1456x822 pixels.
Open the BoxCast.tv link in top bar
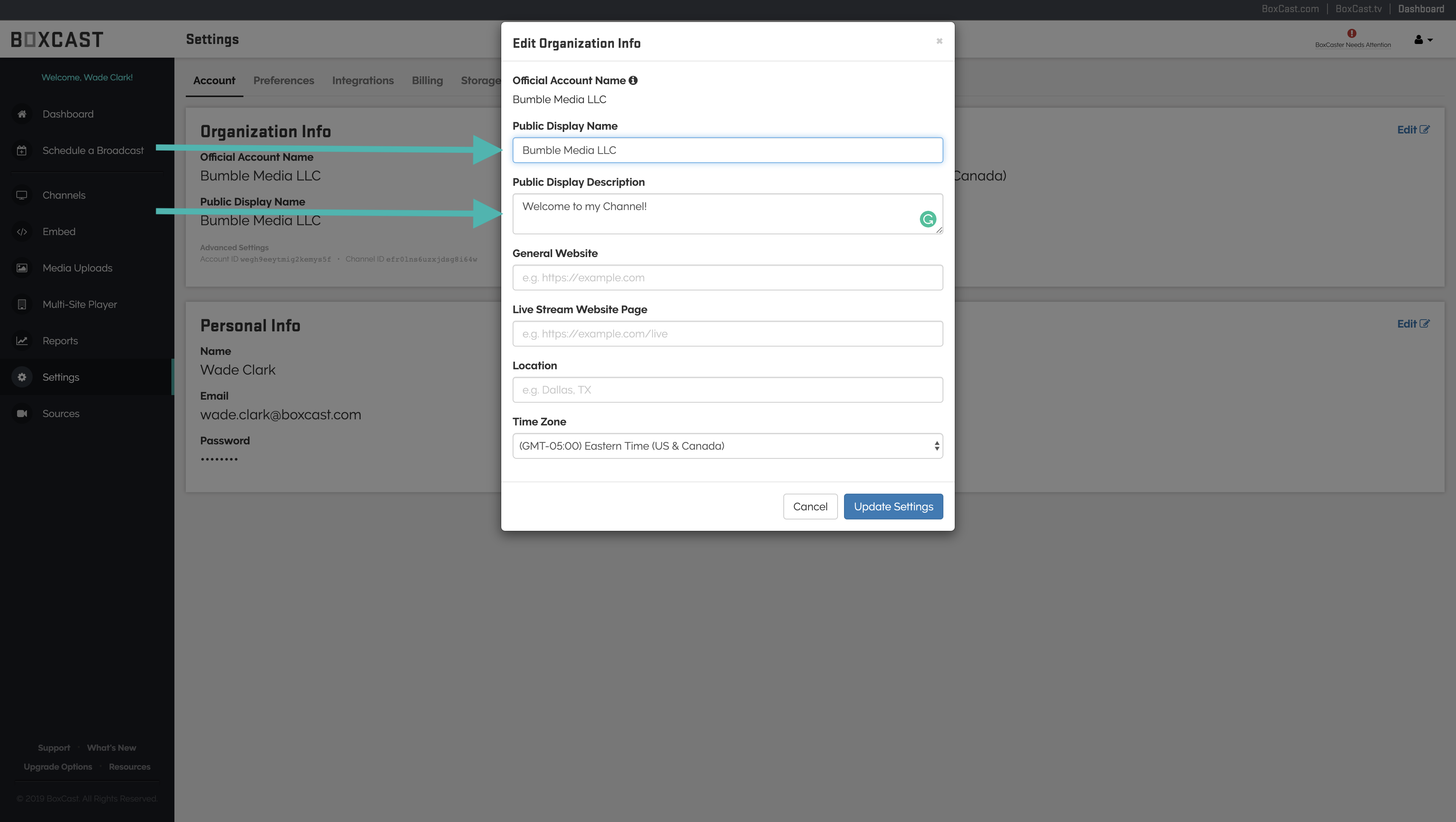(x=1358, y=9)
